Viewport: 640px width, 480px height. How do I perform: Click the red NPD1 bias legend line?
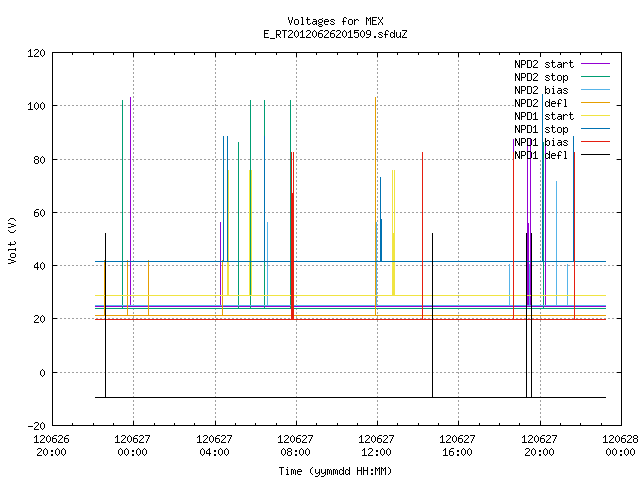point(595,142)
